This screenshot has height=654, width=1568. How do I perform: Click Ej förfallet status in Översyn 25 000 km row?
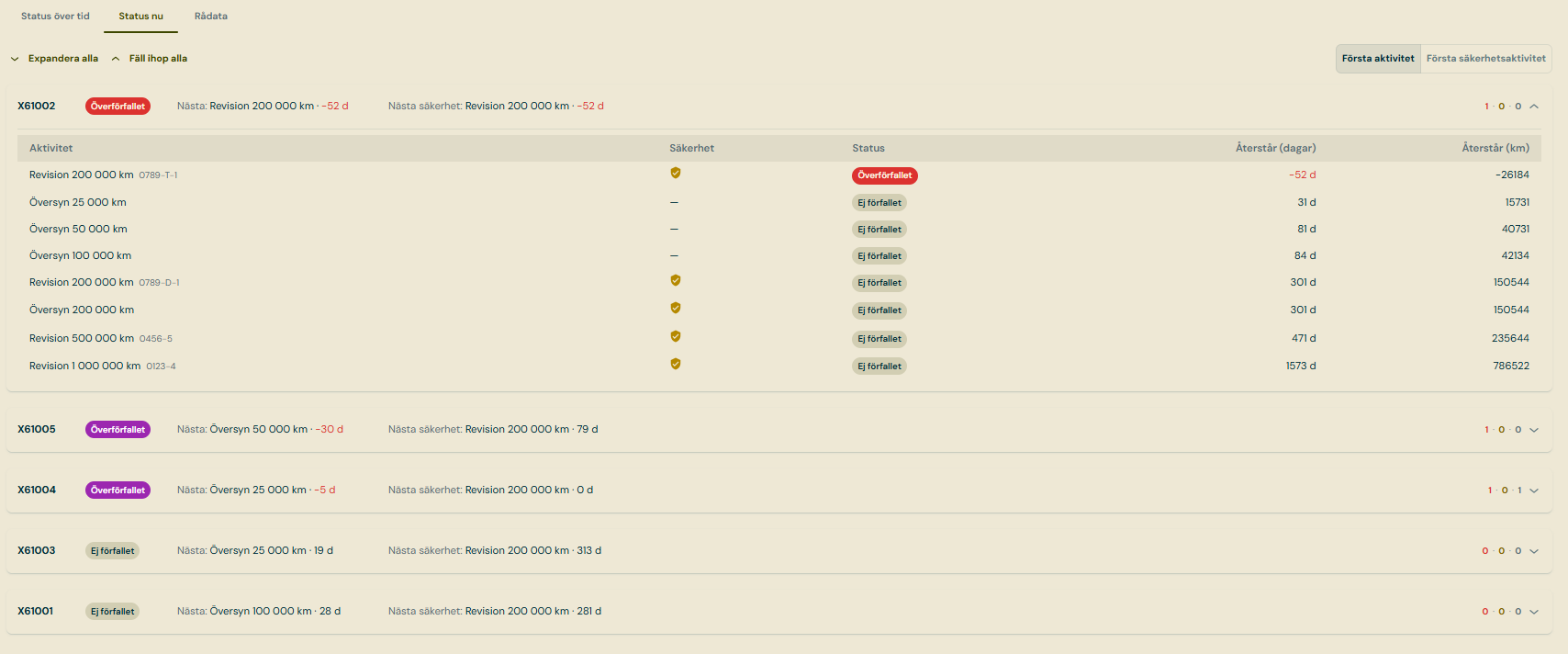879,203
